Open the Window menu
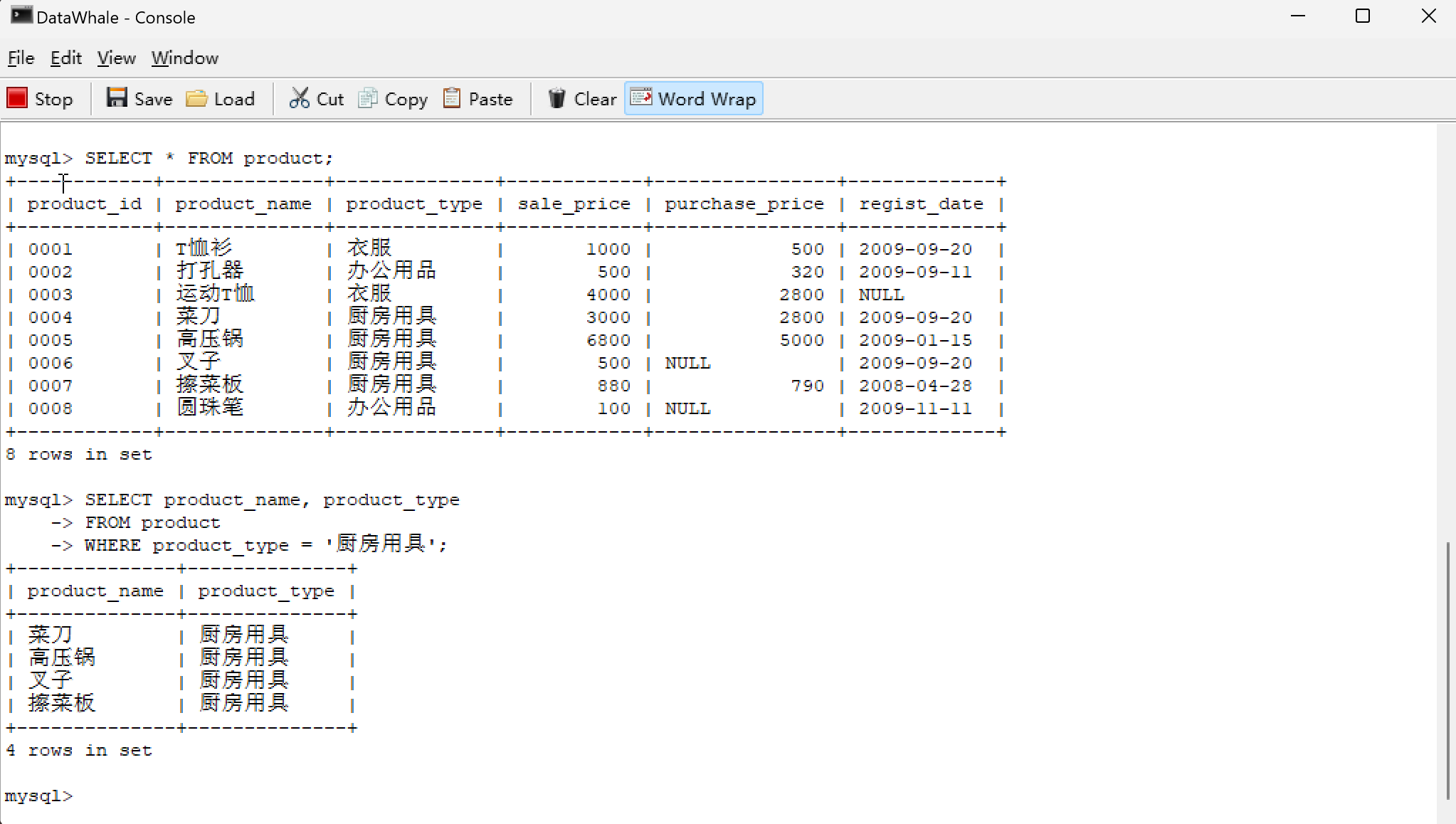Screen dimensions: 1456x824 point(184,58)
